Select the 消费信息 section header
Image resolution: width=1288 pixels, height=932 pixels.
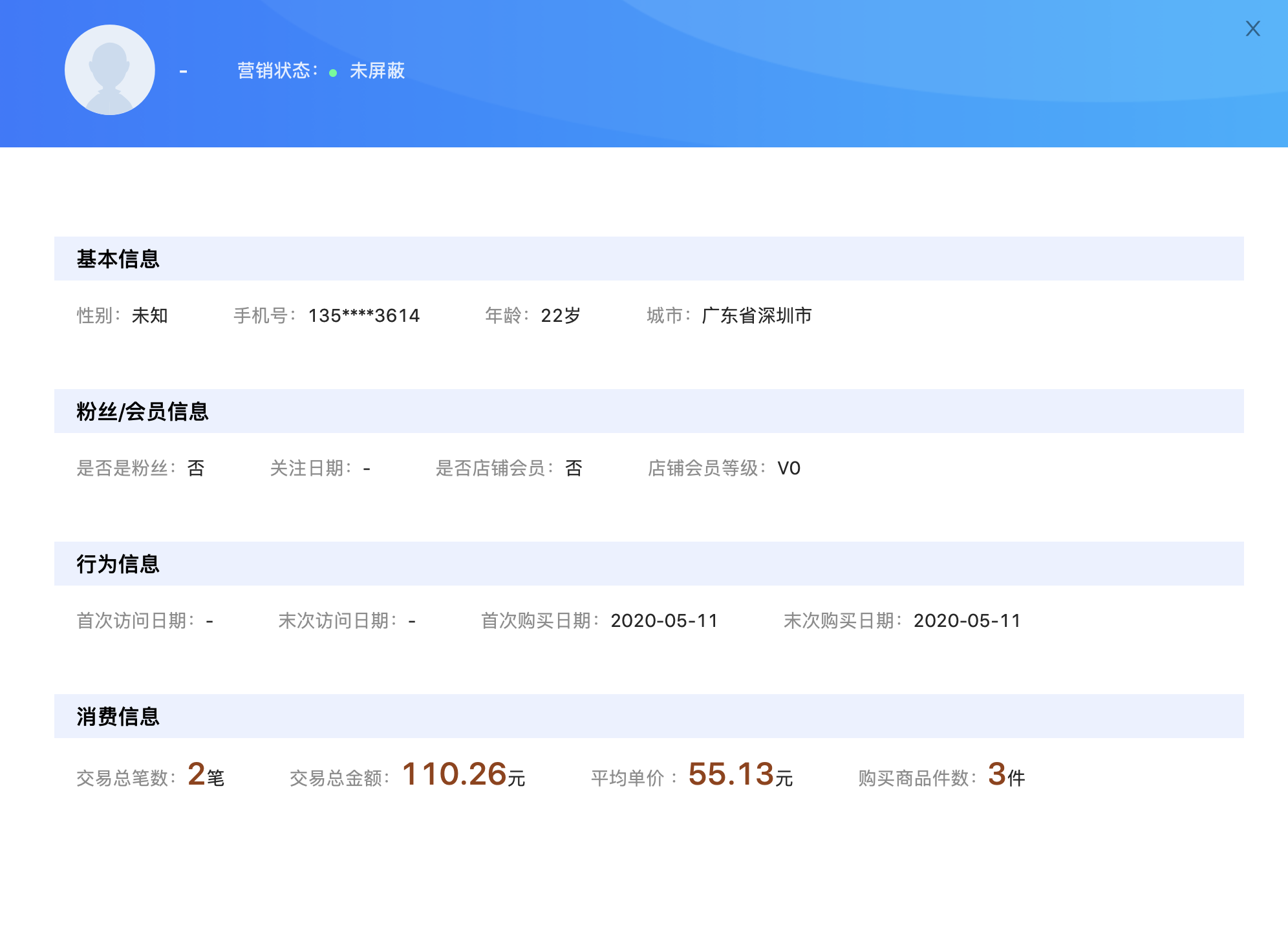click(118, 716)
